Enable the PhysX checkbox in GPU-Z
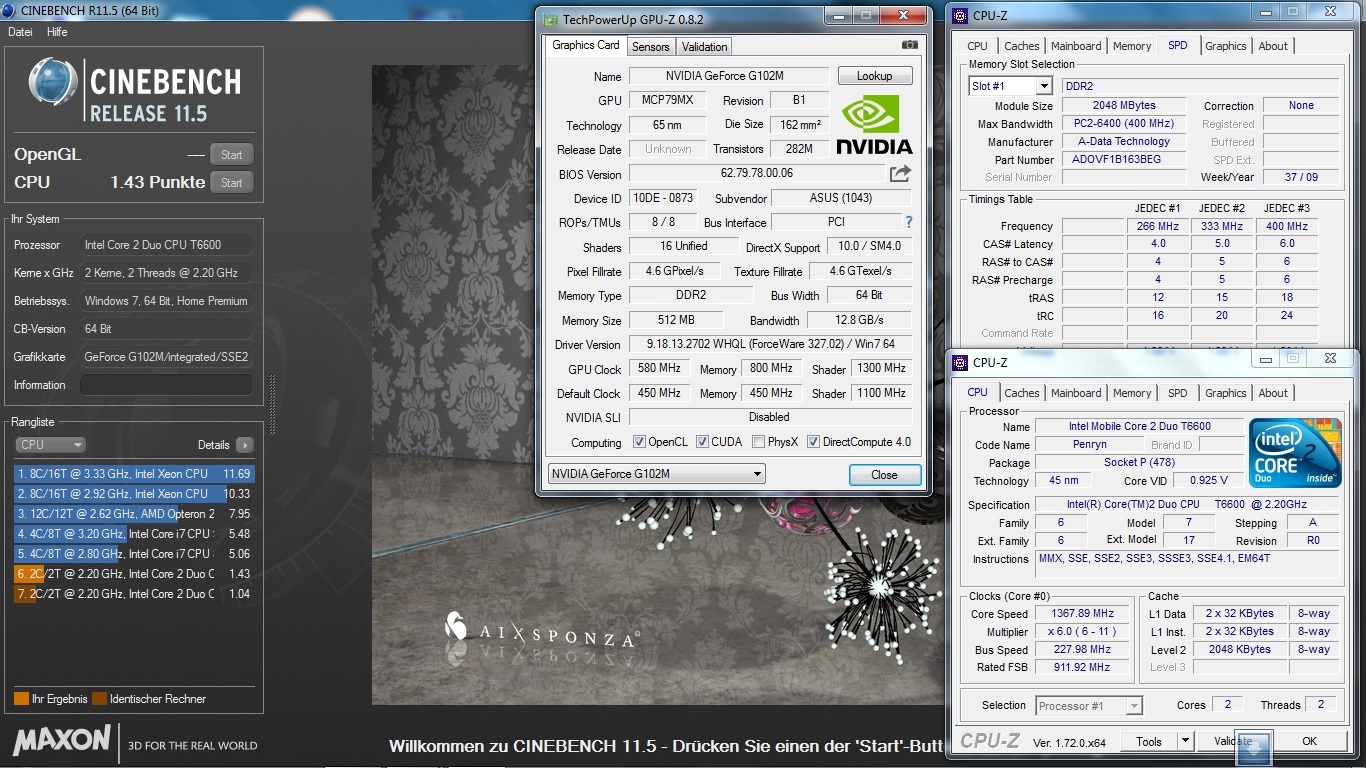 coord(758,442)
